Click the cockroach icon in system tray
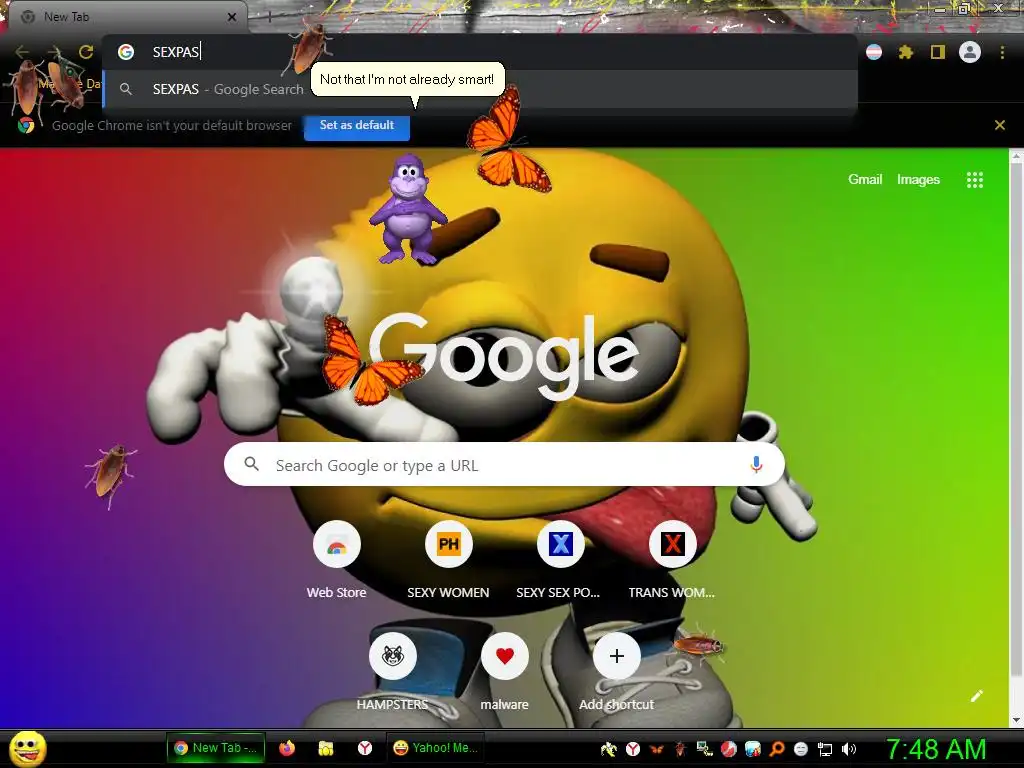1024x768 pixels. [680, 749]
